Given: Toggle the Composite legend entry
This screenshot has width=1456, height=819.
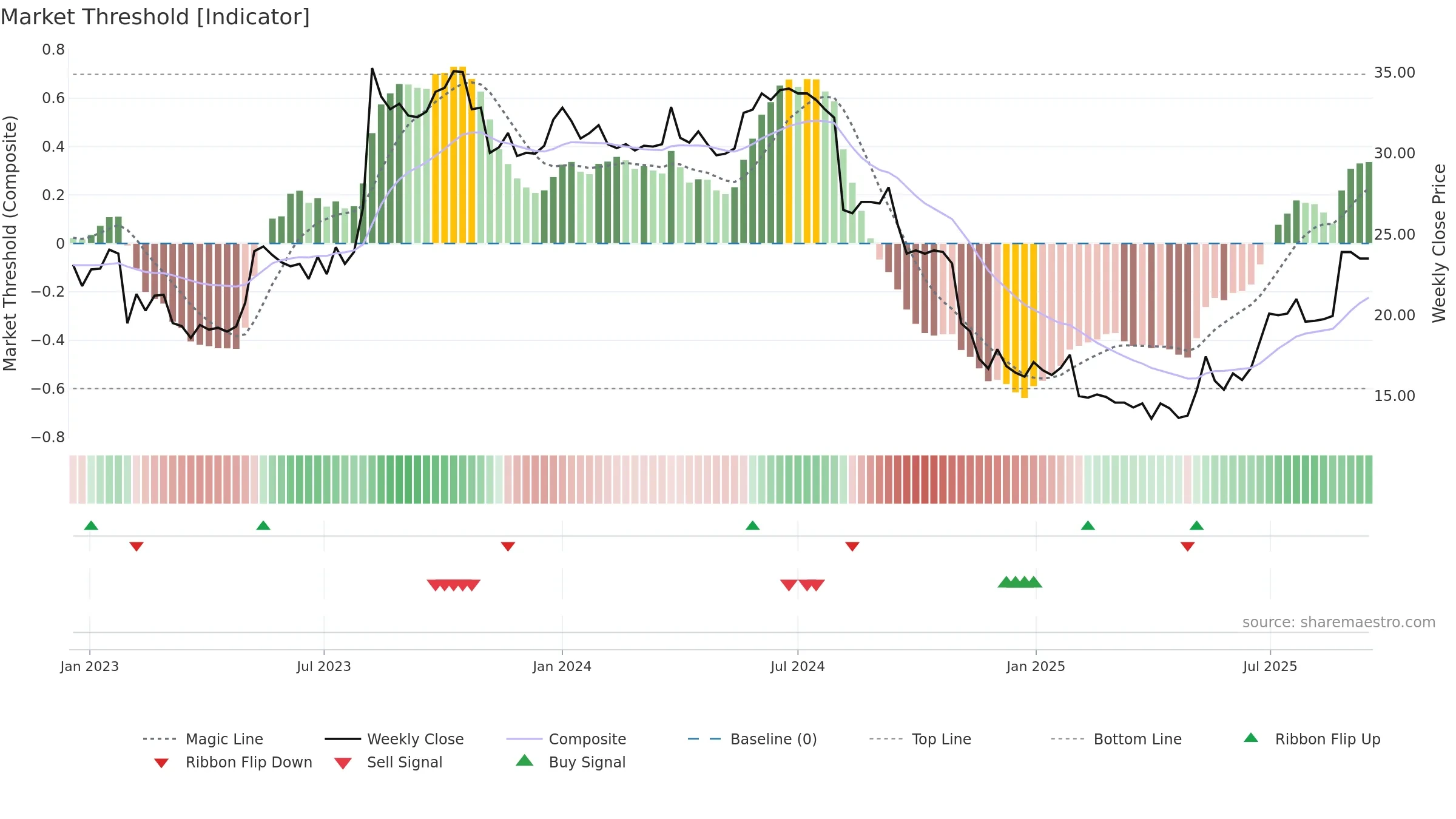Looking at the screenshot, I should point(566,739).
